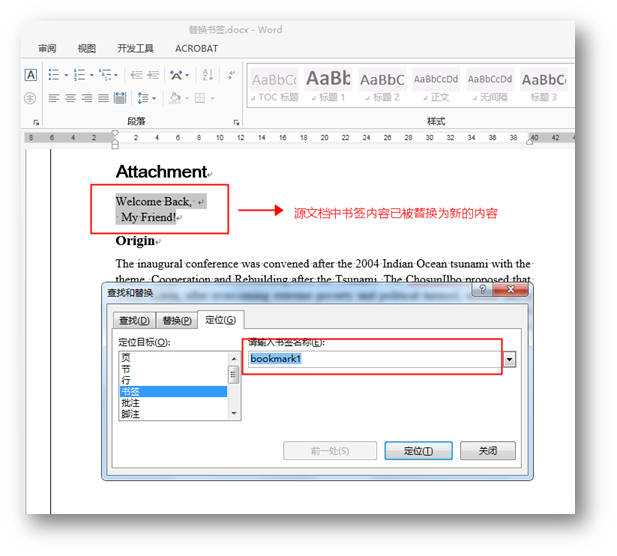Click scroll down arrow in target list
The width and height of the screenshot is (617, 556).
tap(234, 413)
